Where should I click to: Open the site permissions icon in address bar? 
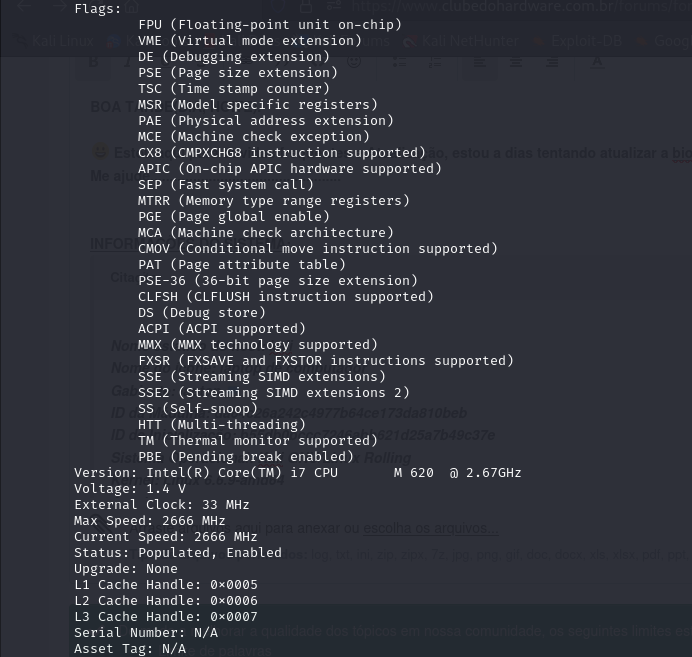pyautogui.click(x=334, y=6)
